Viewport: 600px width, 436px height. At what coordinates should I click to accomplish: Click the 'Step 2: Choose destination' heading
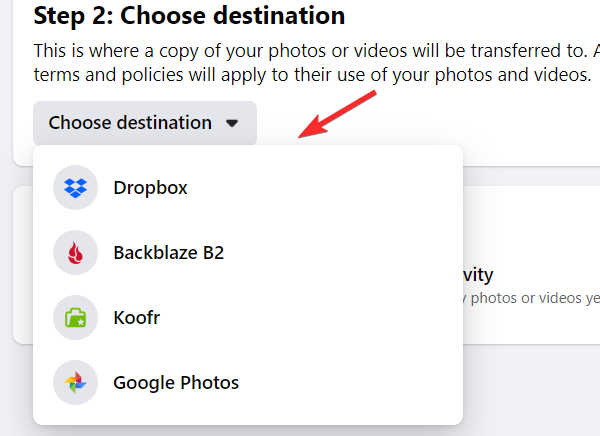pyautogui.click(x=189, y=16)
